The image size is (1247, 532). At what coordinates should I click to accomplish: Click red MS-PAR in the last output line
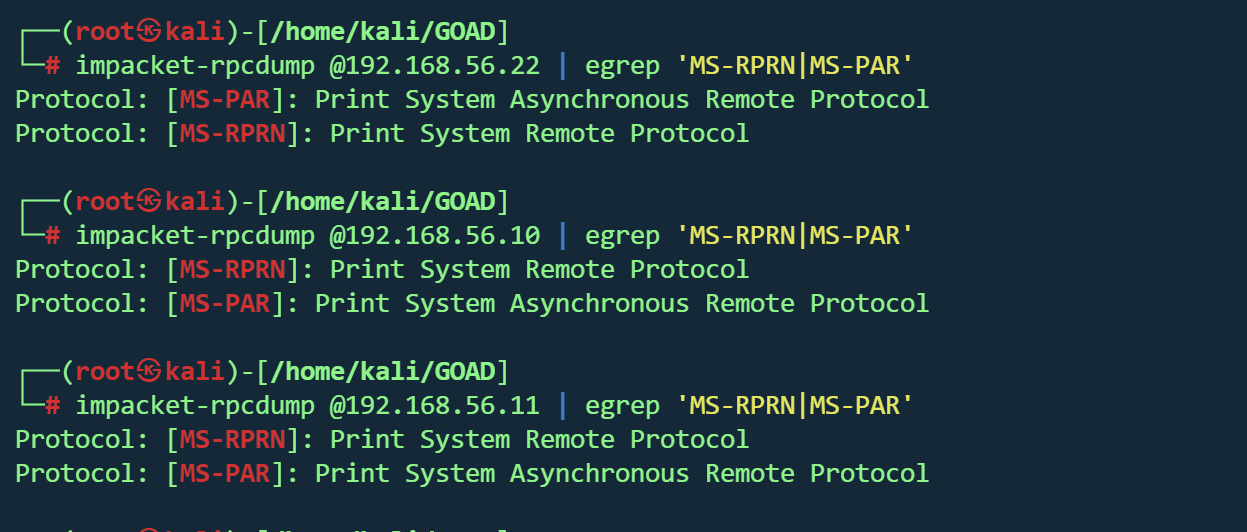[226, 474]
